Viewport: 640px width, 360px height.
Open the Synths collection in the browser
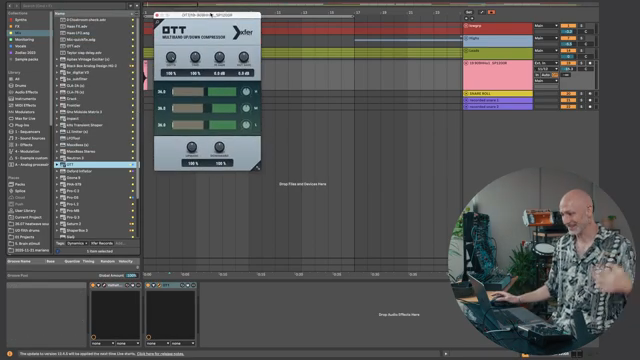pyautogui.click(x=20, y=20)
